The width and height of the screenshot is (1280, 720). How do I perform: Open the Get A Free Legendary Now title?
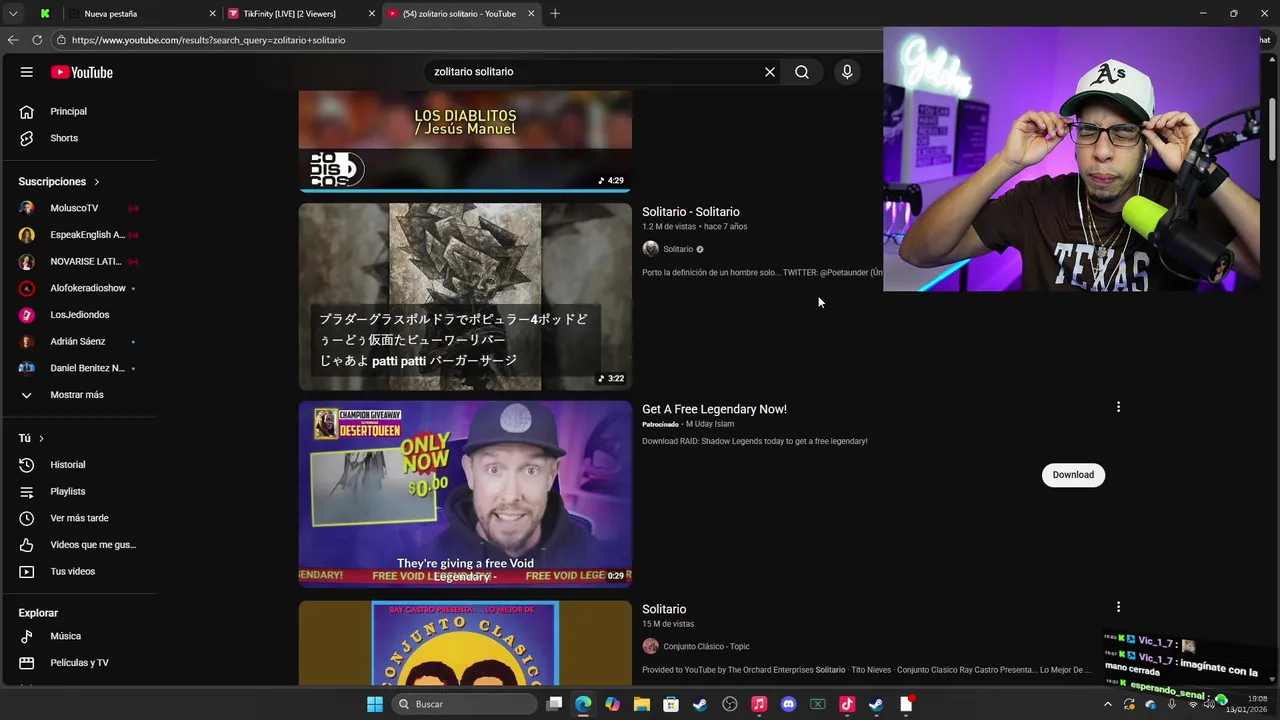[714, 409]
